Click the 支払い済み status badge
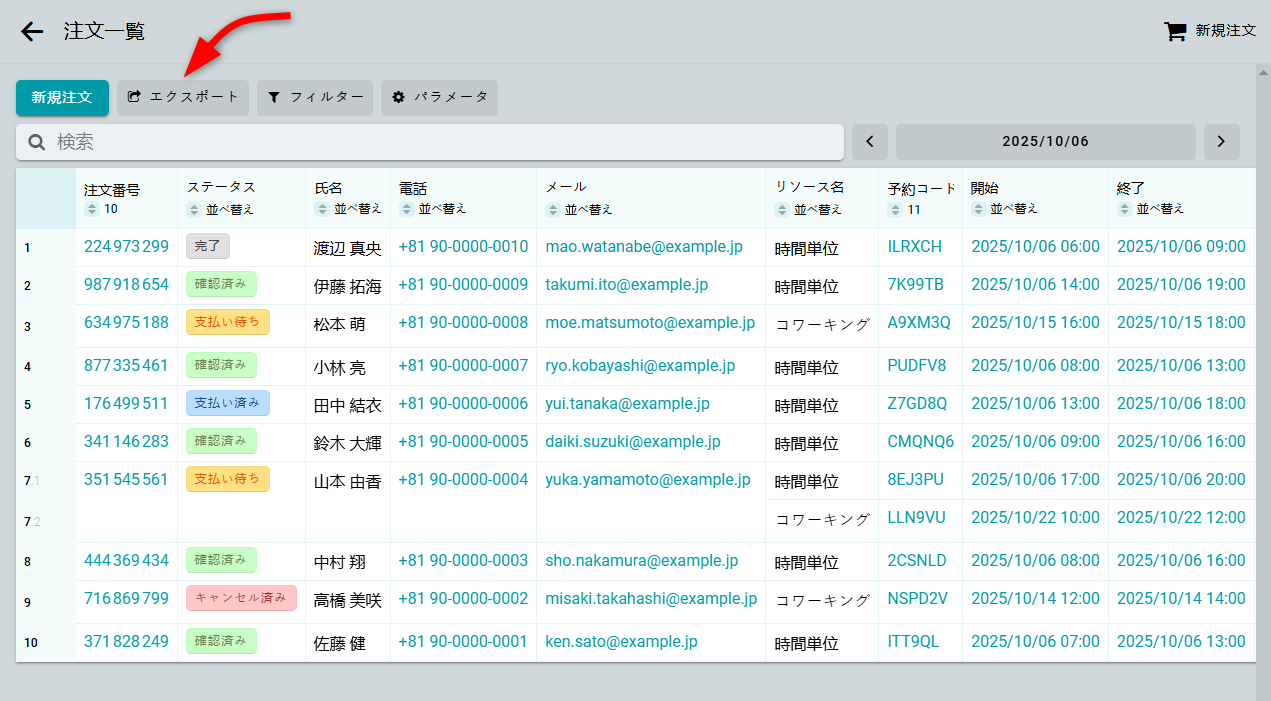 point(227,403)
